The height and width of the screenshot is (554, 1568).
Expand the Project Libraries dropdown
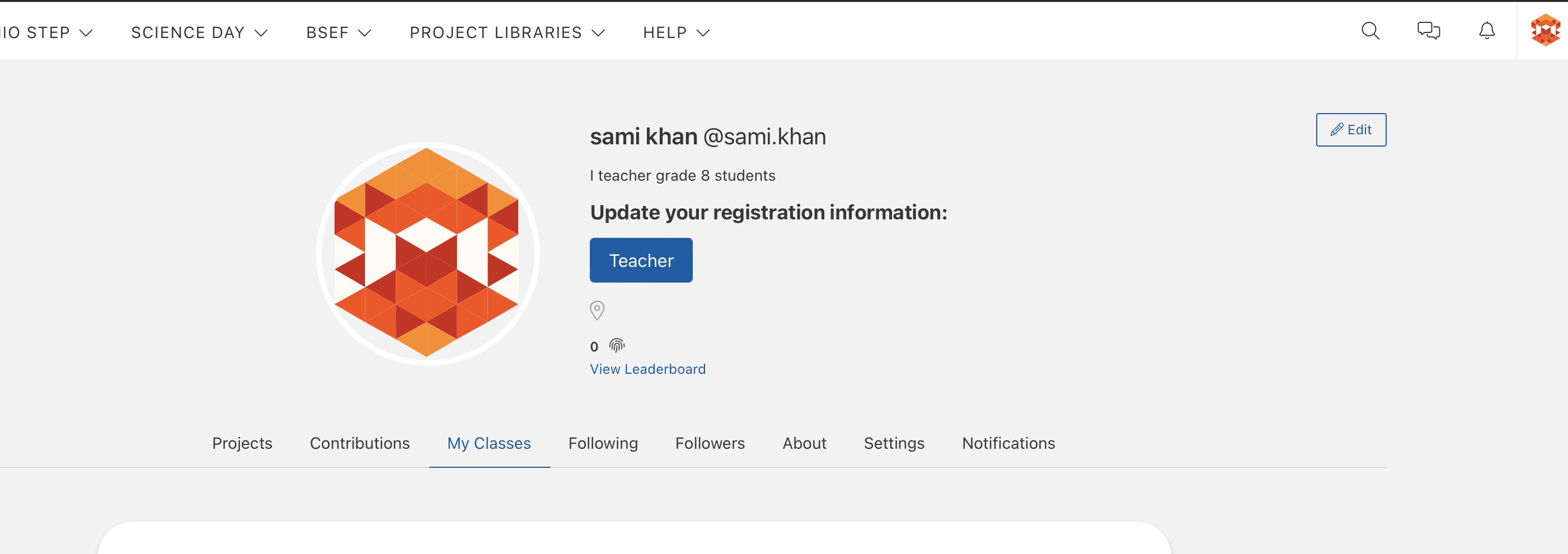(x=507, y=32)
